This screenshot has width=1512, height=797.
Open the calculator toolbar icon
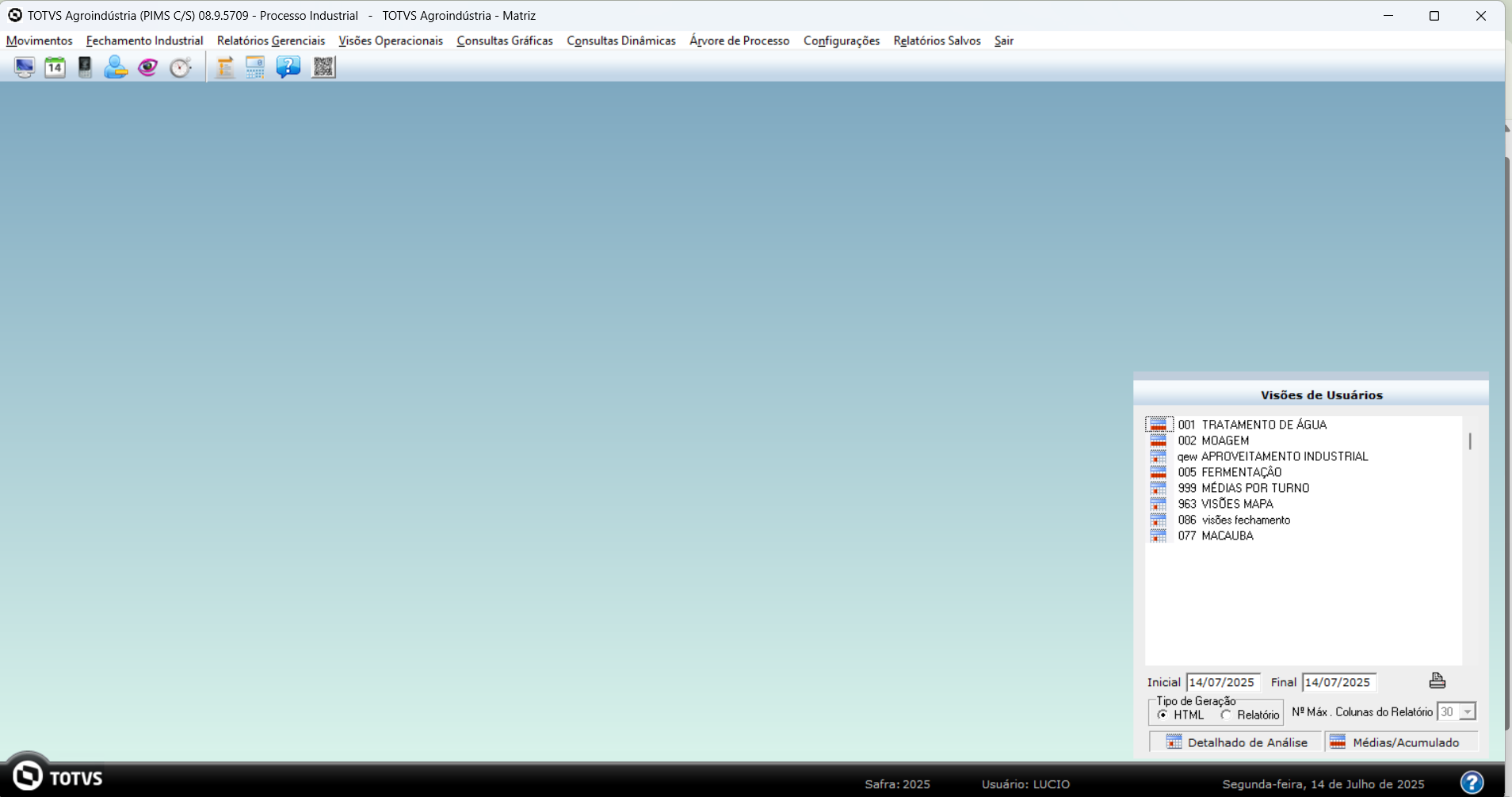[255, 67]
